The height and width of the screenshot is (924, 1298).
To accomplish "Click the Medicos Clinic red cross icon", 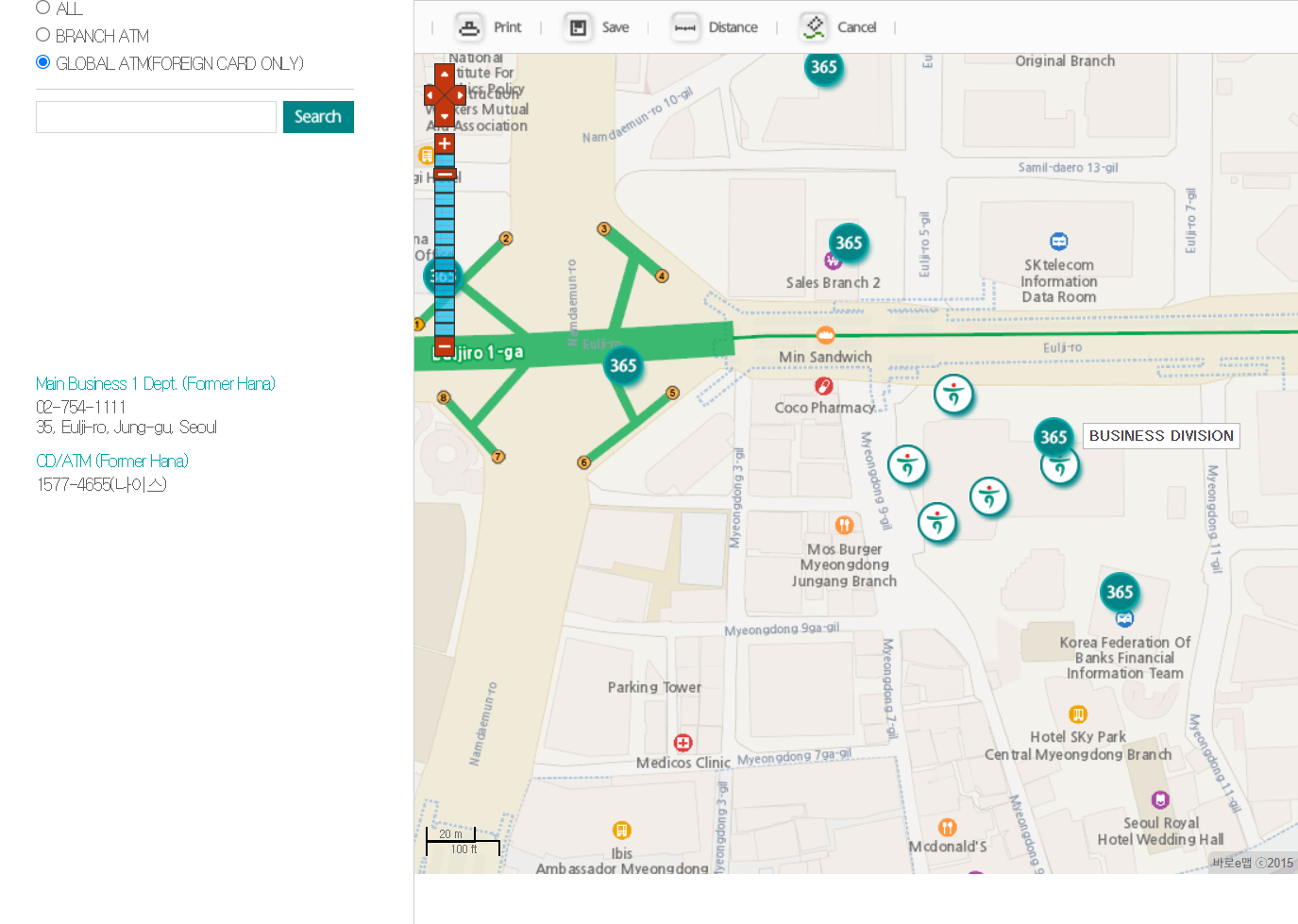I will pos(683,743).
